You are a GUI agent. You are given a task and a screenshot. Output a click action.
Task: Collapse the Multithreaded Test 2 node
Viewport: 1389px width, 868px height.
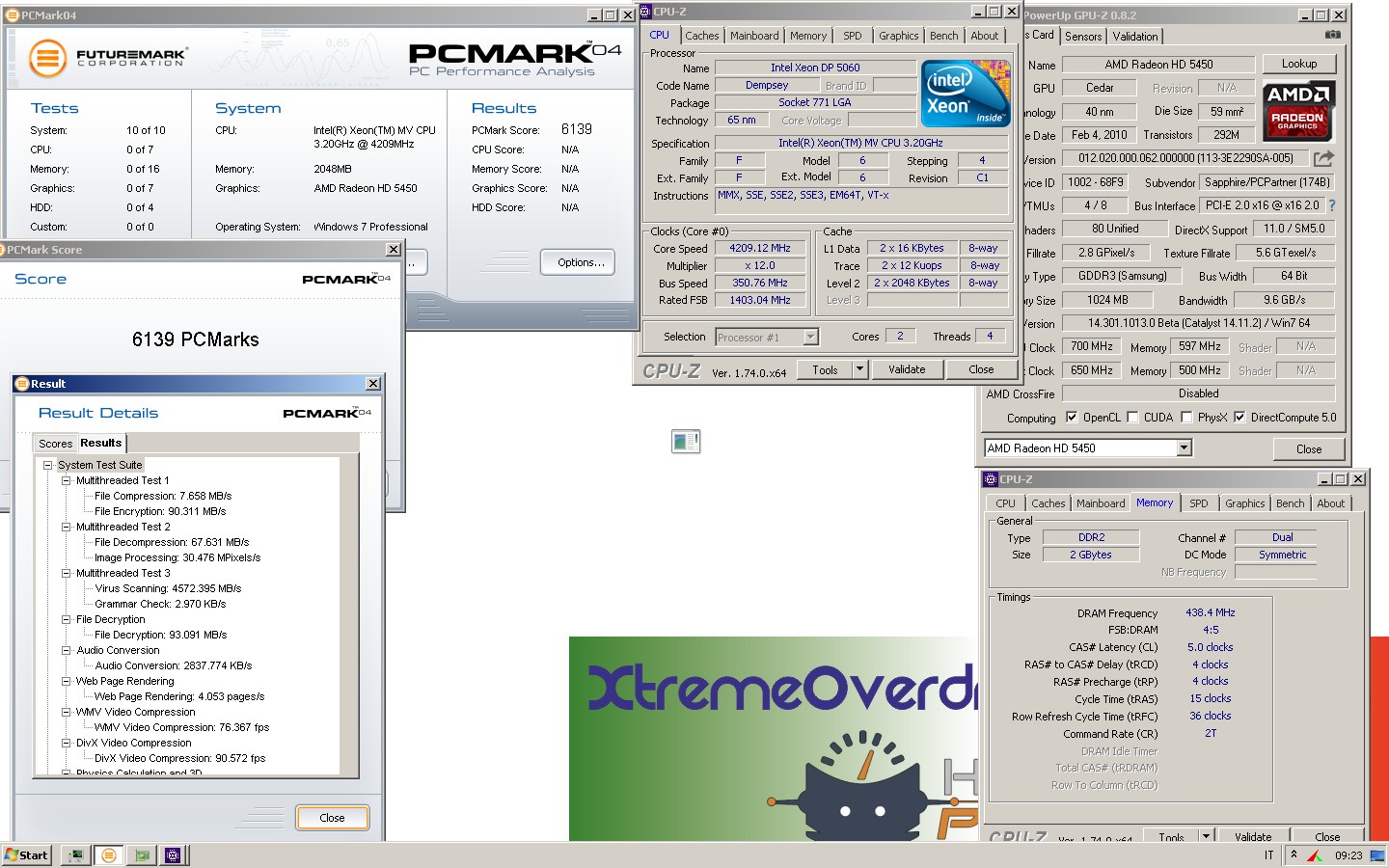(x=66, y=527)
